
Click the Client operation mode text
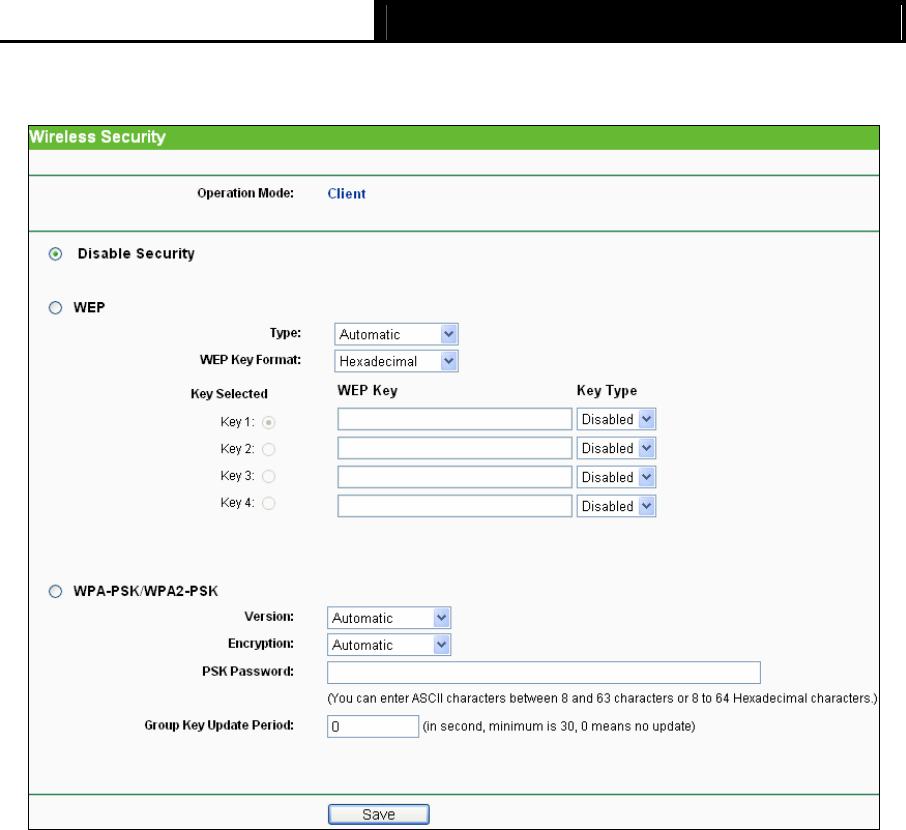[347, 194]
